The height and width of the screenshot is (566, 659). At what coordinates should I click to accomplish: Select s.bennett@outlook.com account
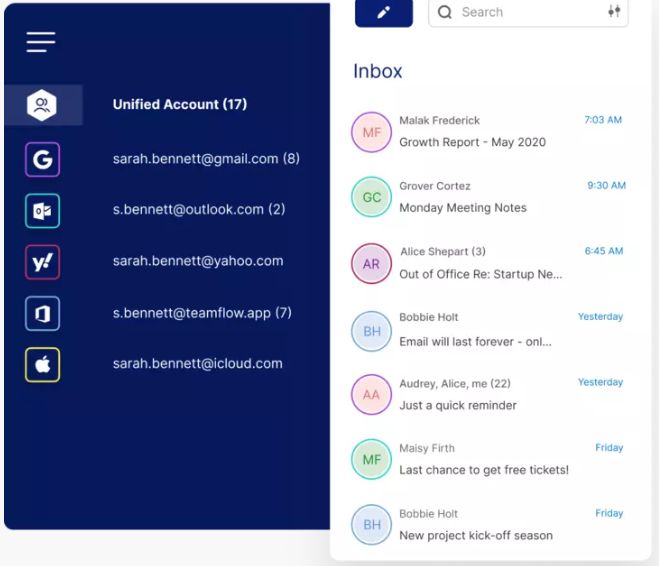198,210
